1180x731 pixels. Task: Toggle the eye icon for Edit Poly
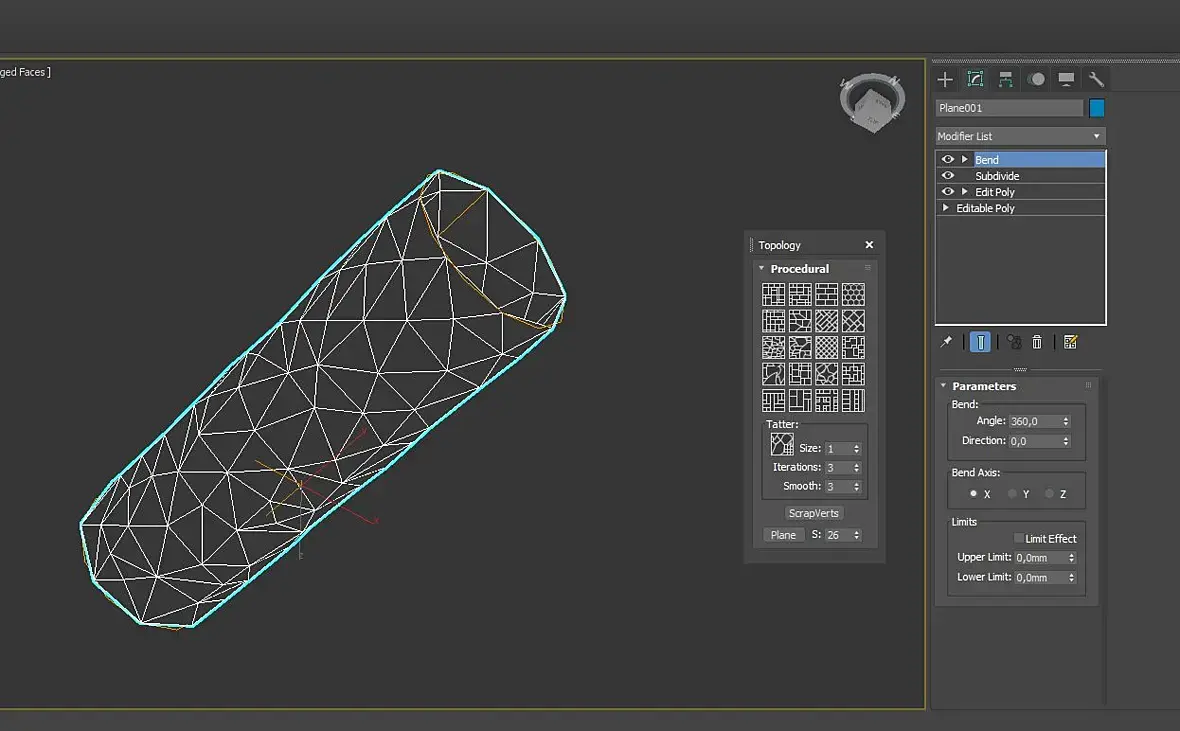coord(947,191)
